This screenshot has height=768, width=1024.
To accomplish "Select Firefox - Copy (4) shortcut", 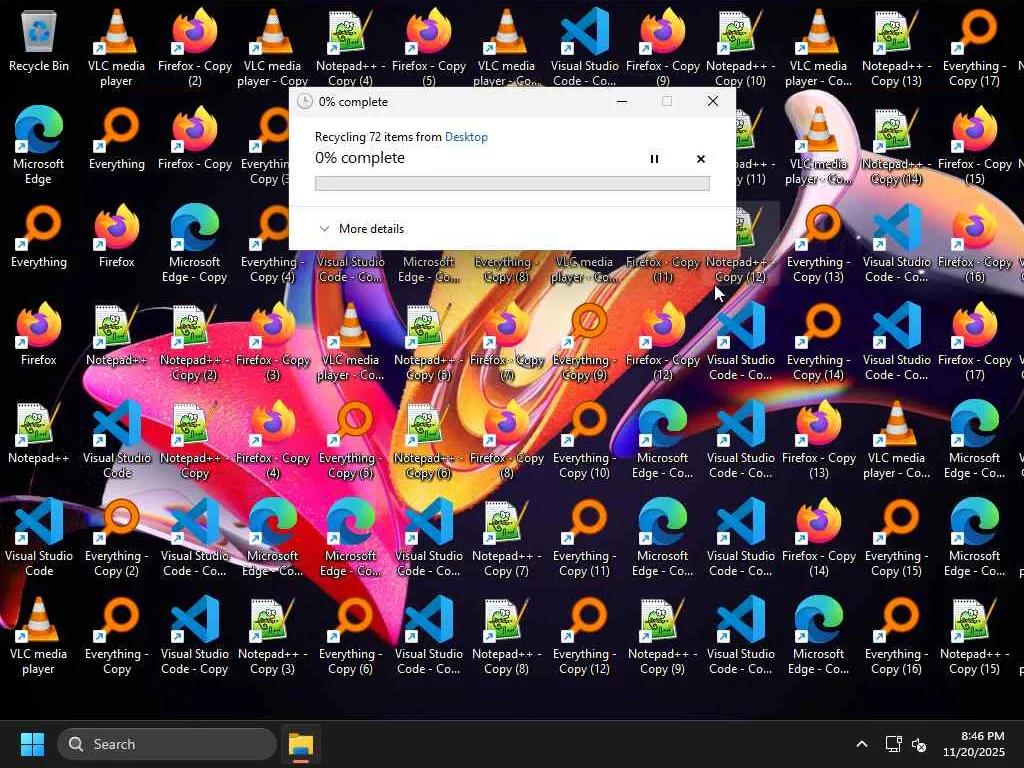I will (x=272, y=441).
